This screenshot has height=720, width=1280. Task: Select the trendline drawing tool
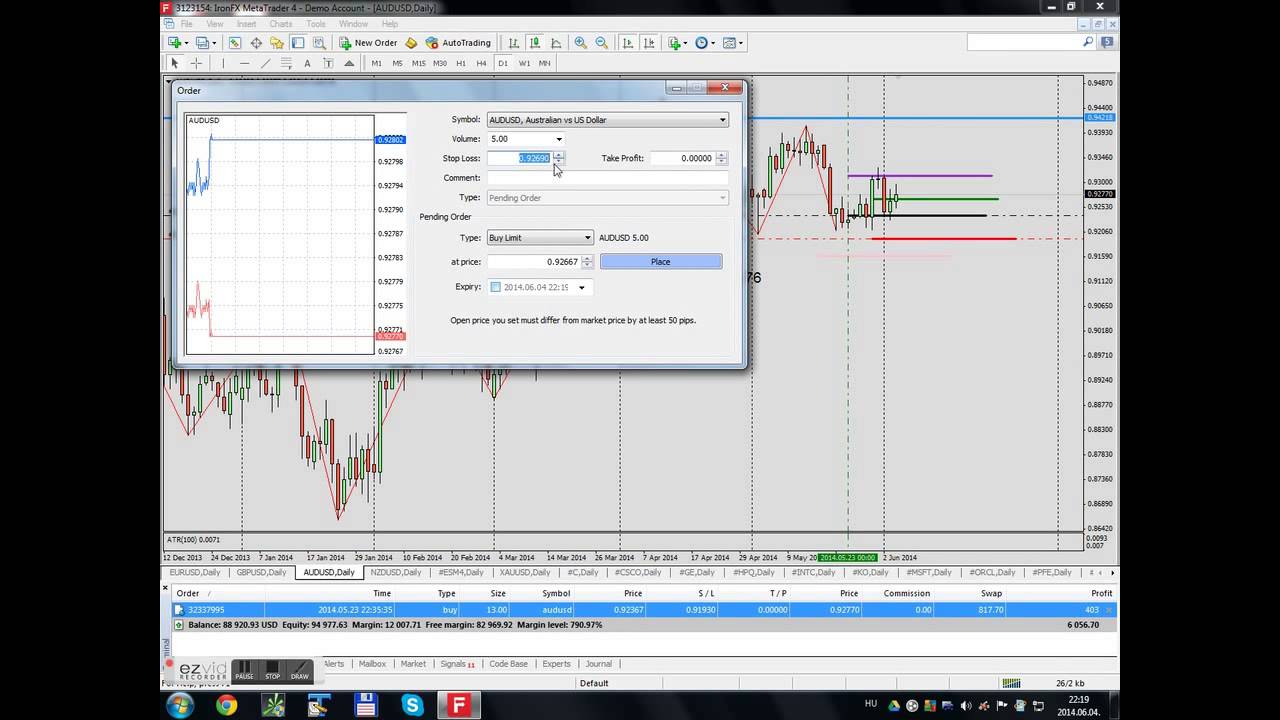click(265, 63)
